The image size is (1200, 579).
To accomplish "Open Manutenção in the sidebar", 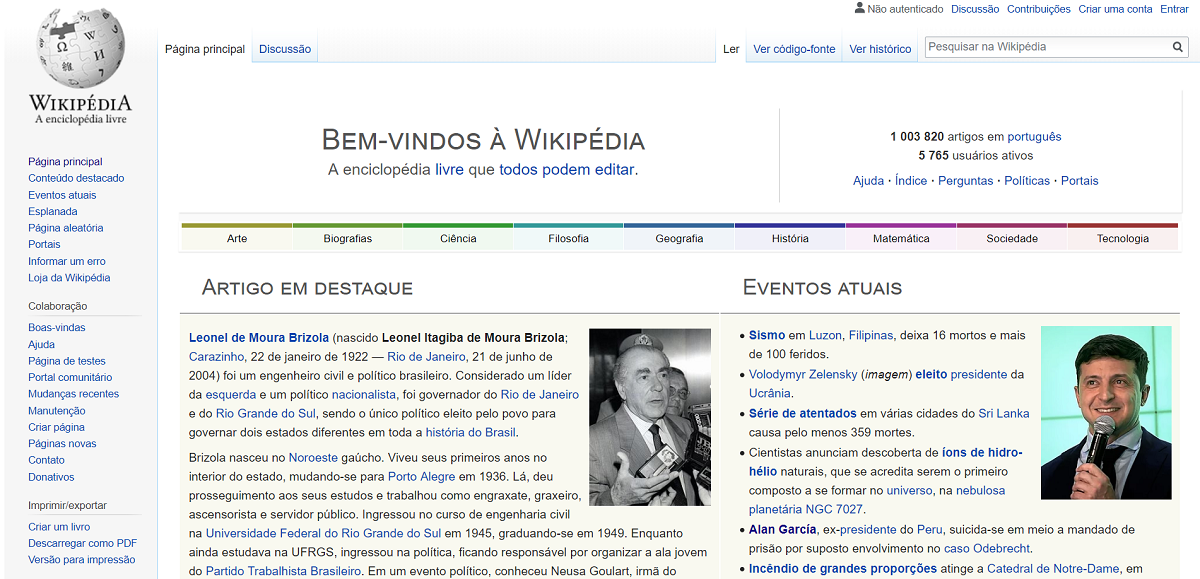I will (x=57, y=410).
